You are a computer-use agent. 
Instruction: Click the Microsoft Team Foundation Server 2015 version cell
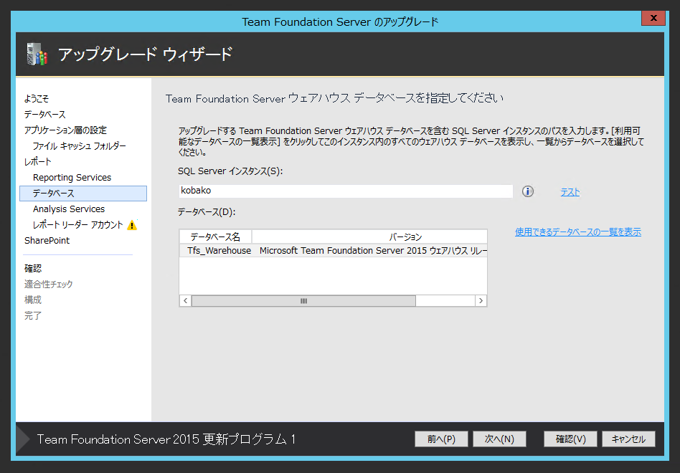click(x=373, y=251)
